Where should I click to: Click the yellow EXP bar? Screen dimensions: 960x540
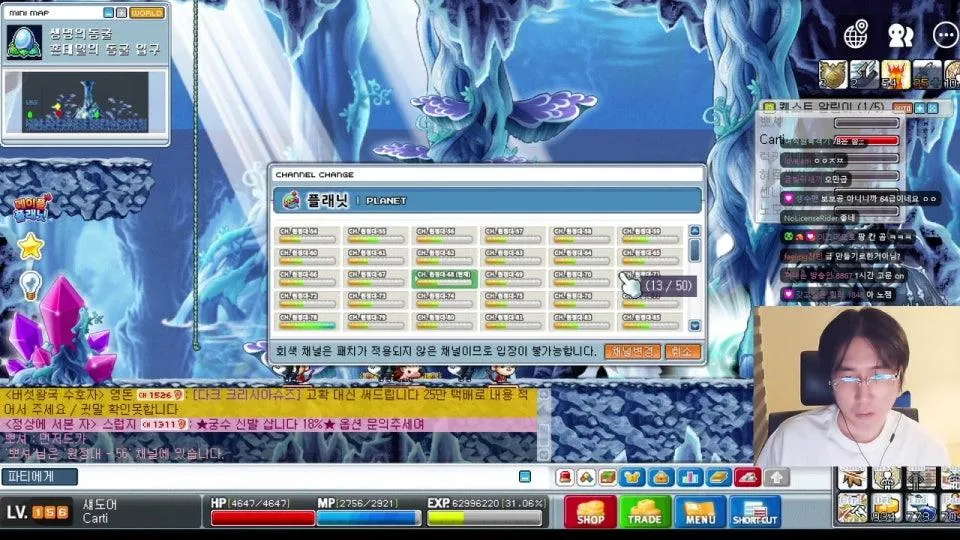(x=484, y=518)
